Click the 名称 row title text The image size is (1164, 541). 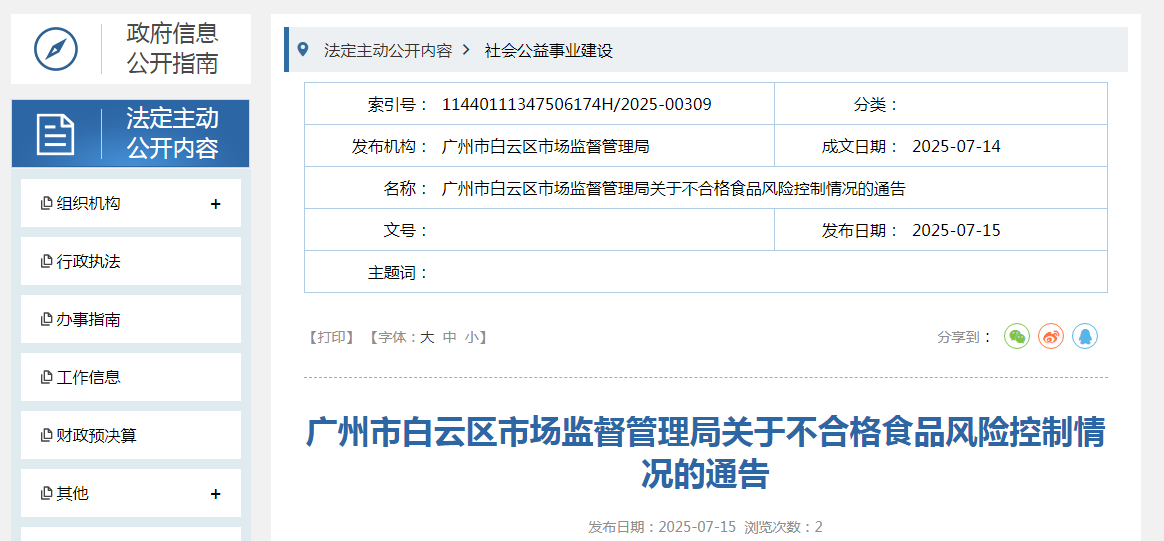pos(673,189)
